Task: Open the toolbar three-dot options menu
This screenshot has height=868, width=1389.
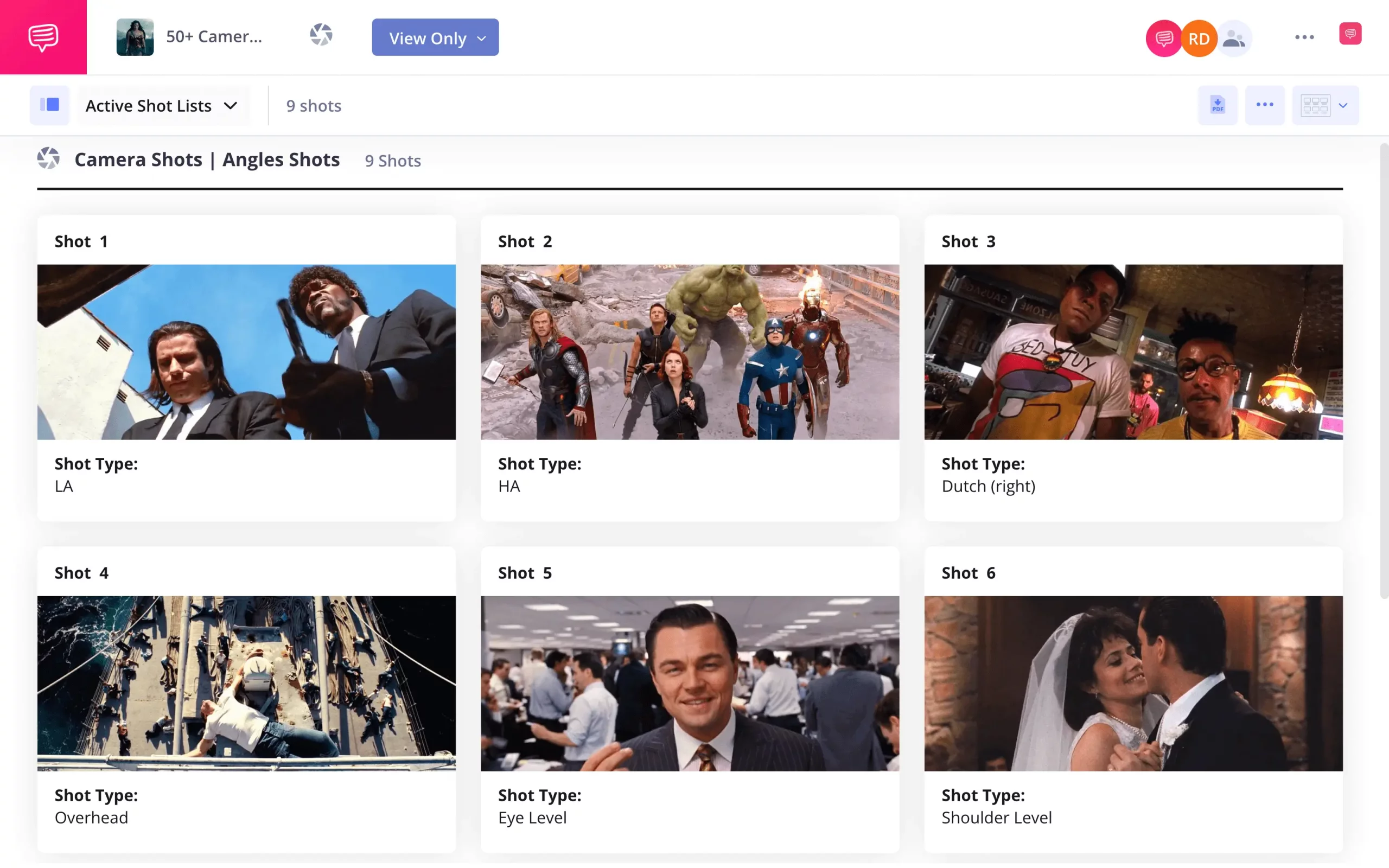Action: 1264,105
